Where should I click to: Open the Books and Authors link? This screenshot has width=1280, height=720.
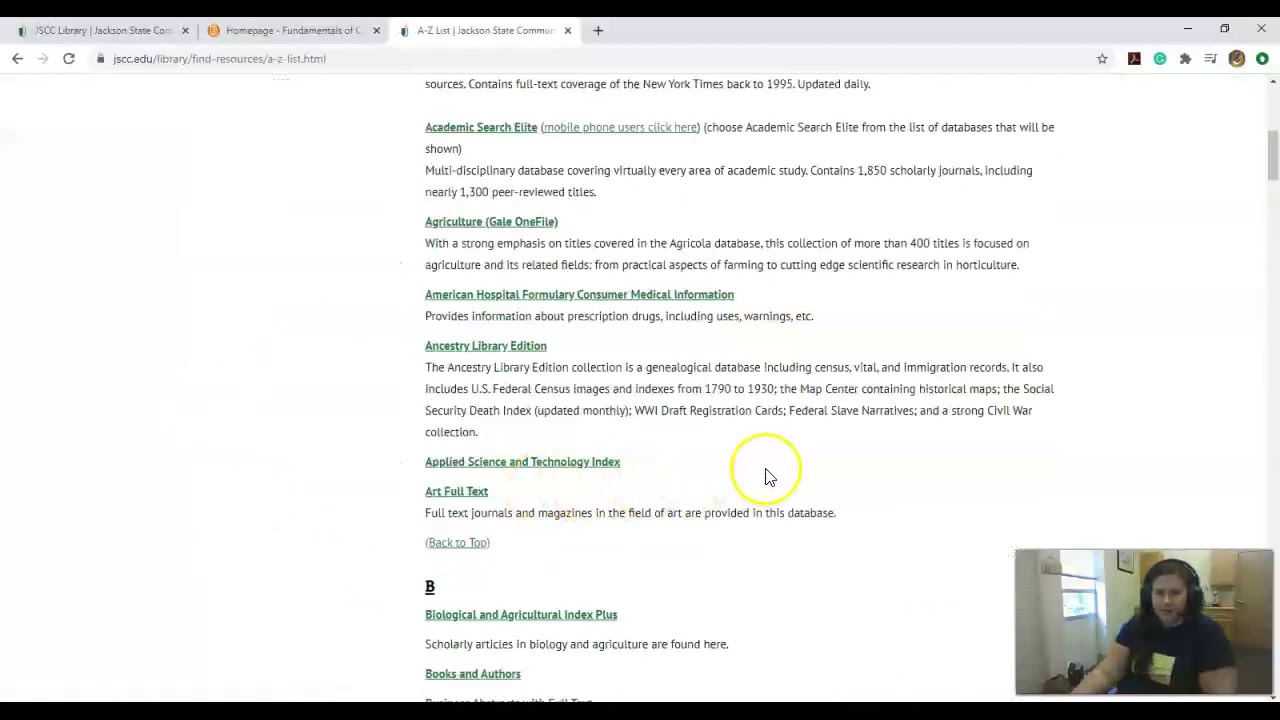[x=472, y=673]
